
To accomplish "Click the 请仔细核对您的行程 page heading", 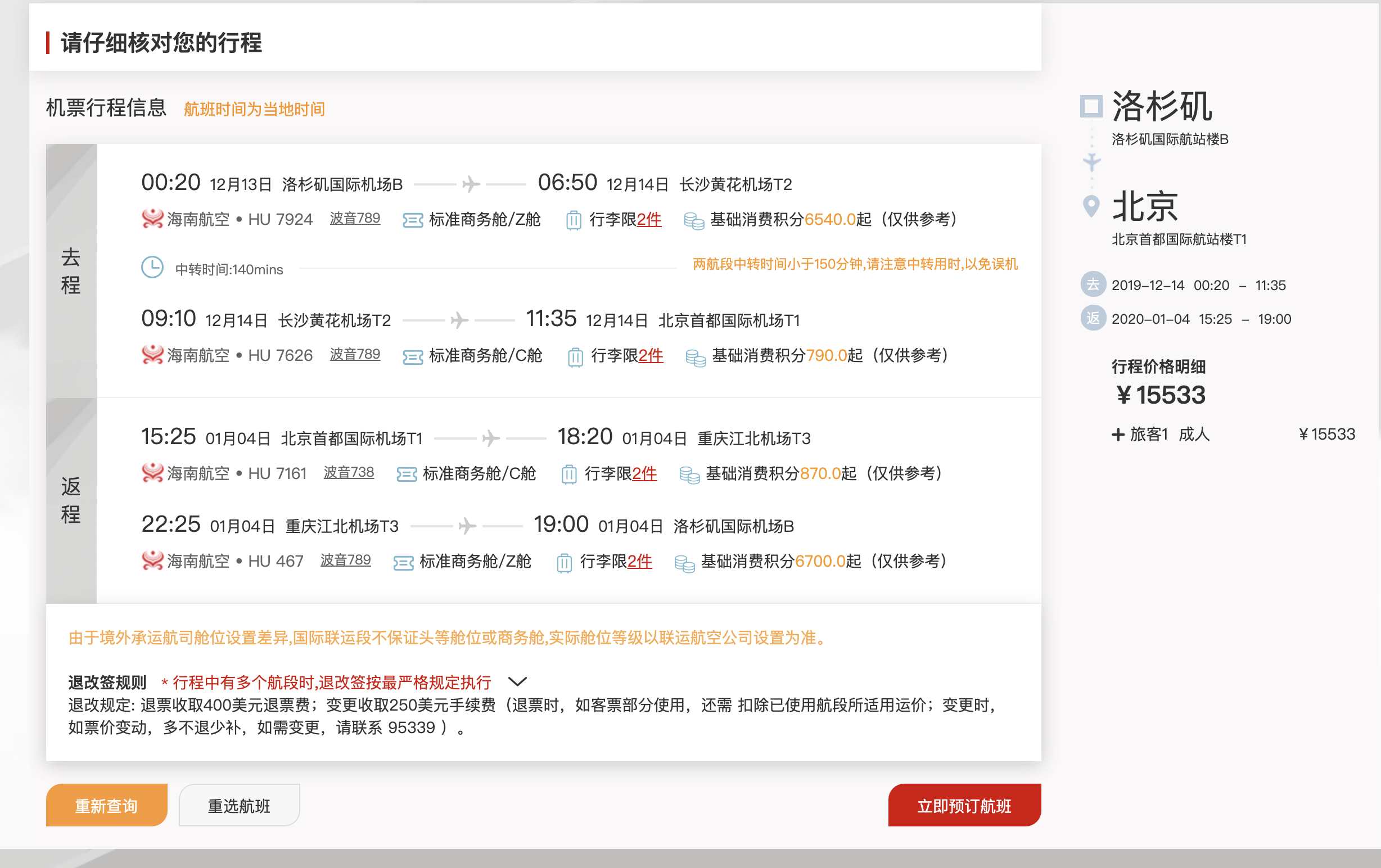I will 161,42.
